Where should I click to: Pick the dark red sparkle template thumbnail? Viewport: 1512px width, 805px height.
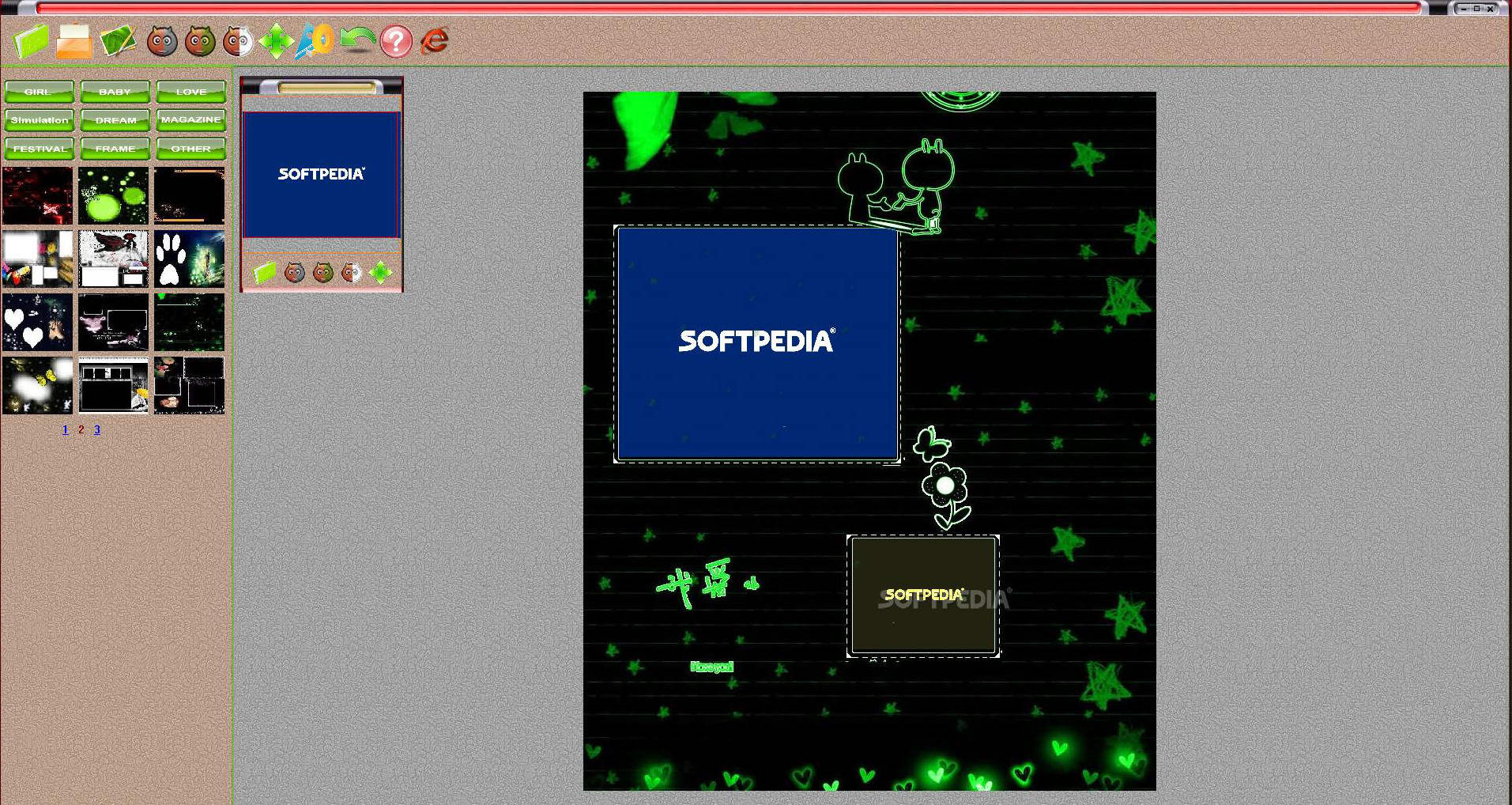[x=37, y=195]
